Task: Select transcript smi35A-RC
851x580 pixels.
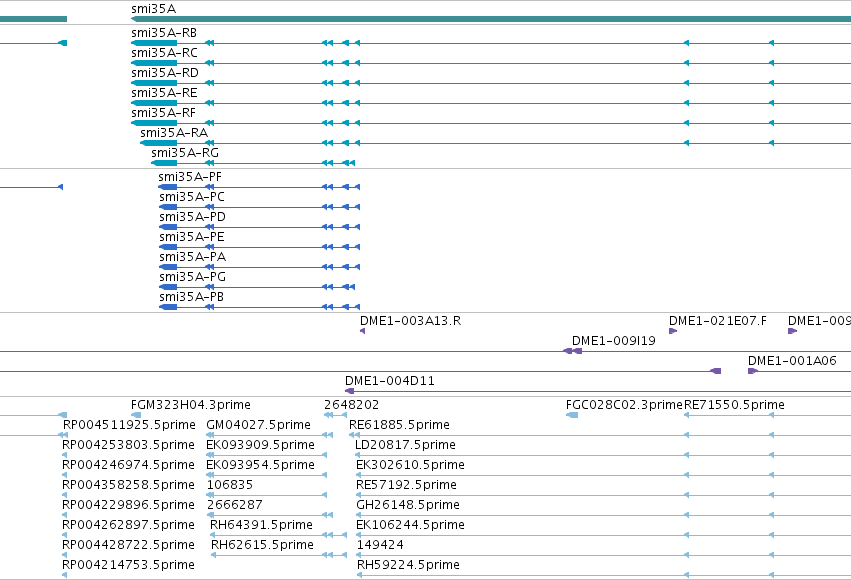Action: click(164, 53)
